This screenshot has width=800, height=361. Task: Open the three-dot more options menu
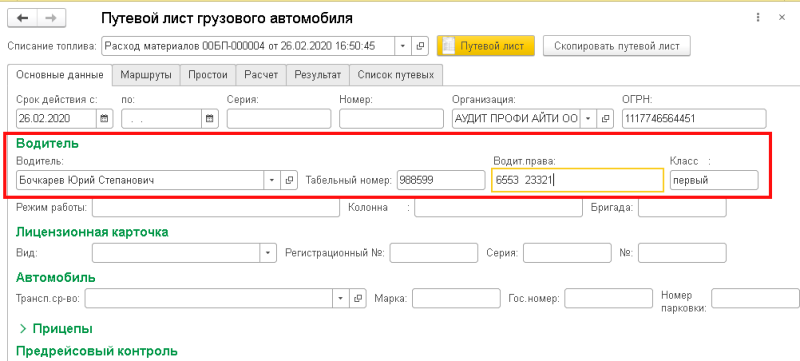click(759, 18)
